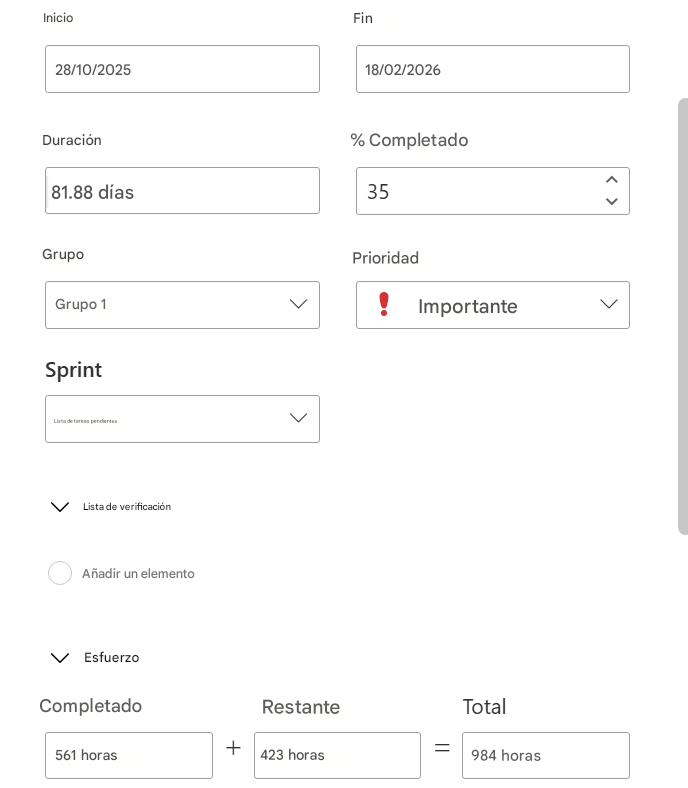Click the Añadir un elemento text field
This screenshot has width=688, height=788.
[x=138, y=573]
